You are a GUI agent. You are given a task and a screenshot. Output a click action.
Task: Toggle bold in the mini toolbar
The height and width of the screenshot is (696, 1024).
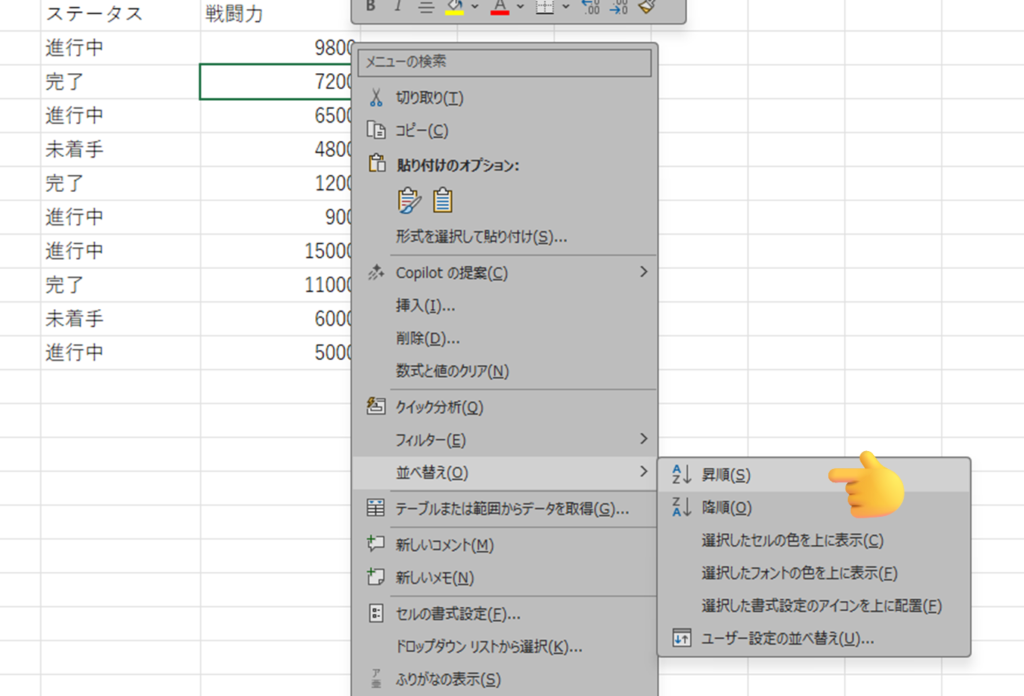(370, 6)
